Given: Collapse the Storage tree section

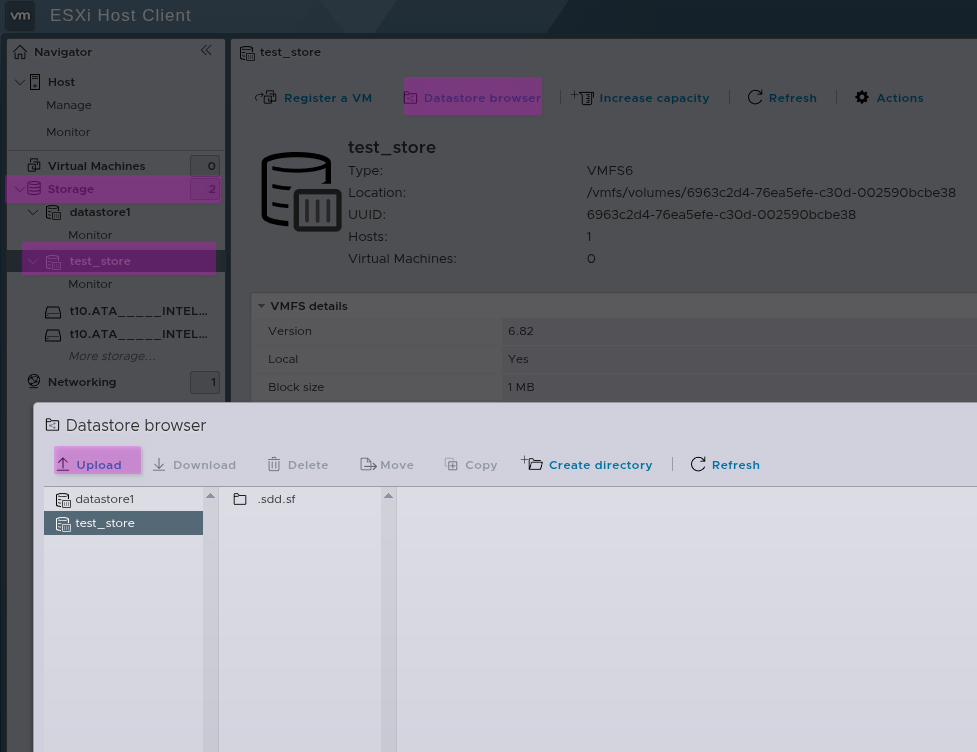Looking at the screenshot, I should [x=20, y=189].
